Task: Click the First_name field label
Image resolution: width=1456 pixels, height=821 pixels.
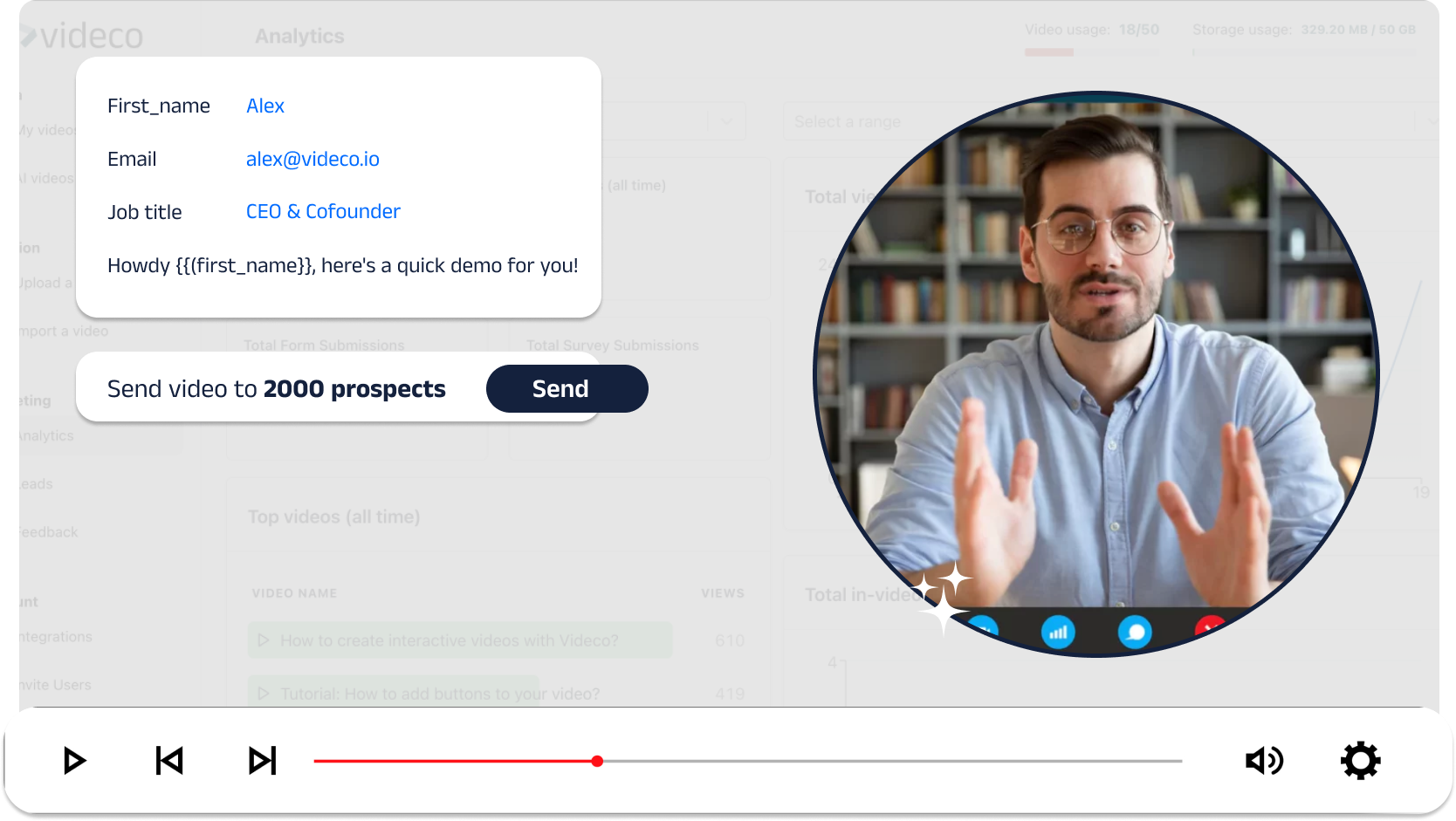Action: coord(159,106)
